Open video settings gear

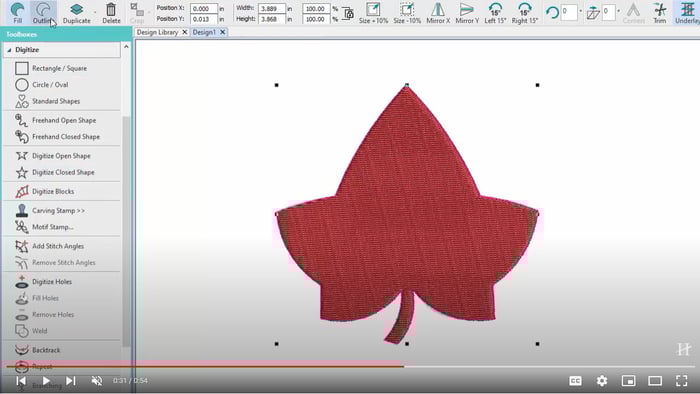602,381
